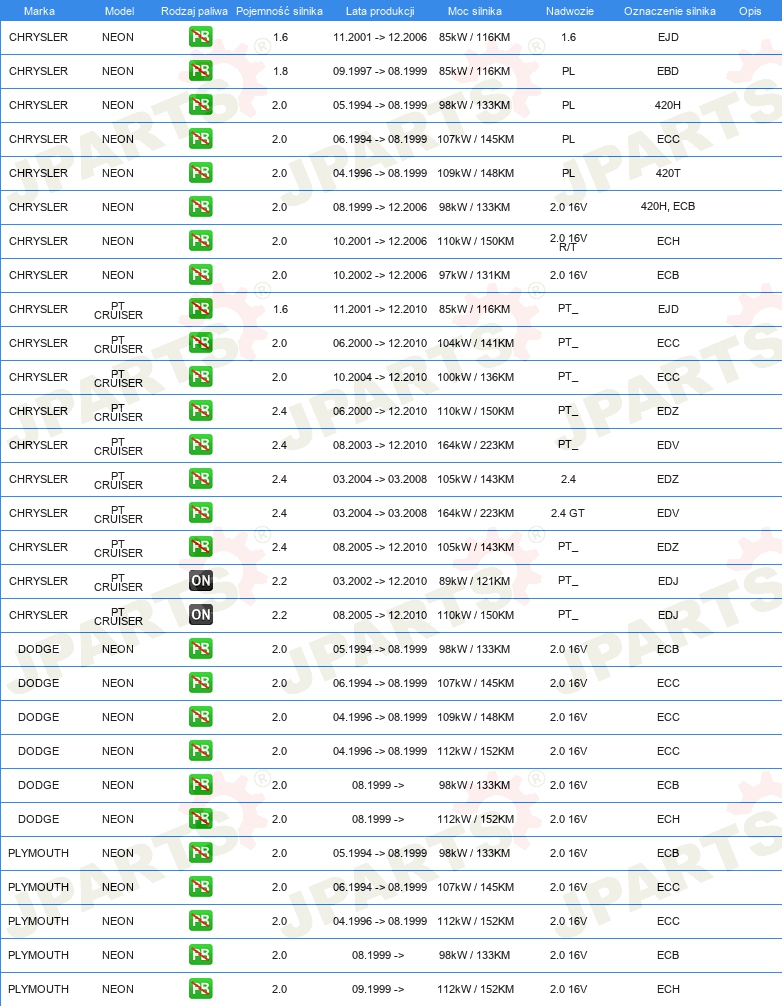This screenshot has width=782, height=1006.
Task: Click the petrol icon in the Chrysler Neon 1.6 row
Action: tap(201, 37)
